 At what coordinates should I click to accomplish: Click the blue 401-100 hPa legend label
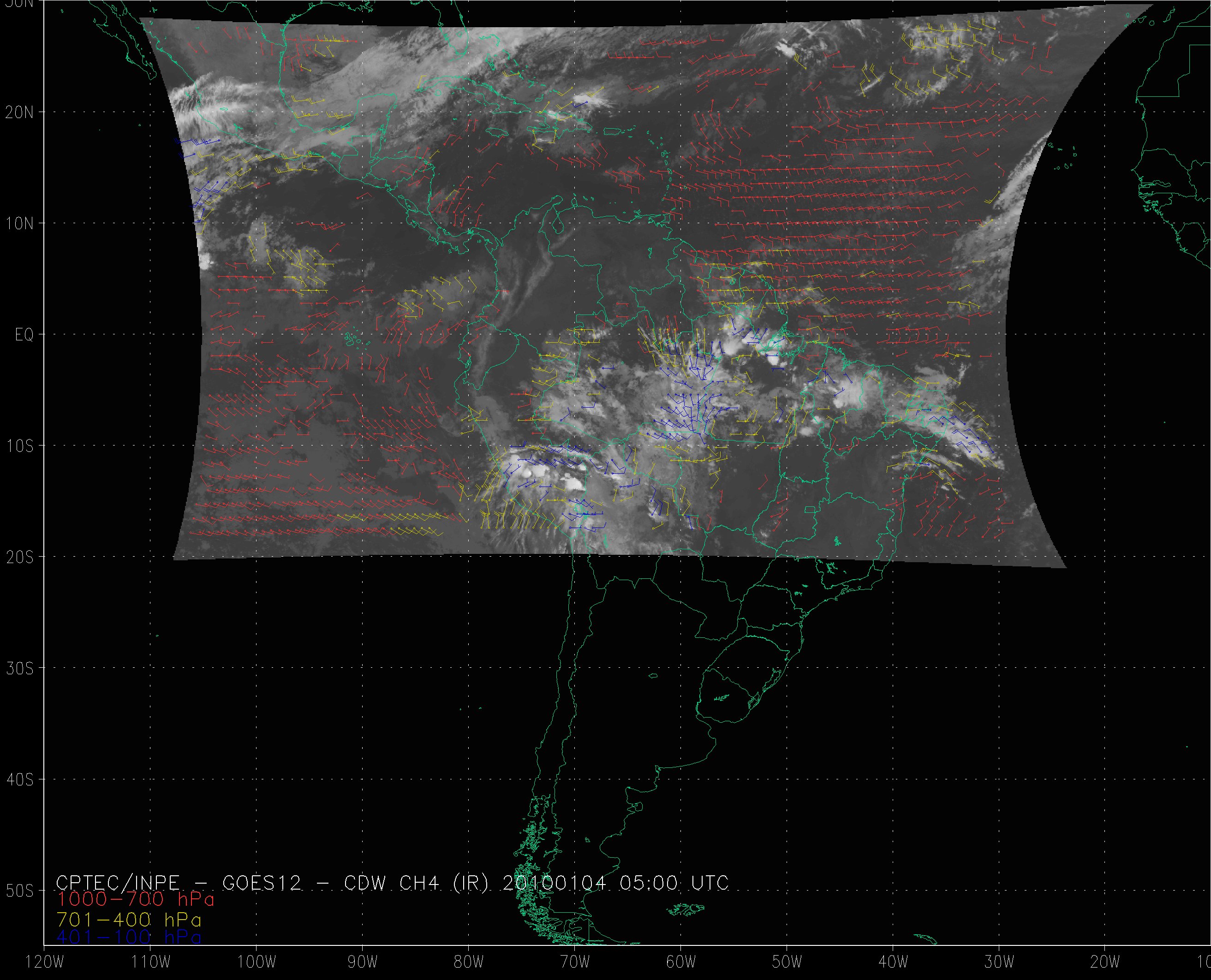[x=129, y=937]
